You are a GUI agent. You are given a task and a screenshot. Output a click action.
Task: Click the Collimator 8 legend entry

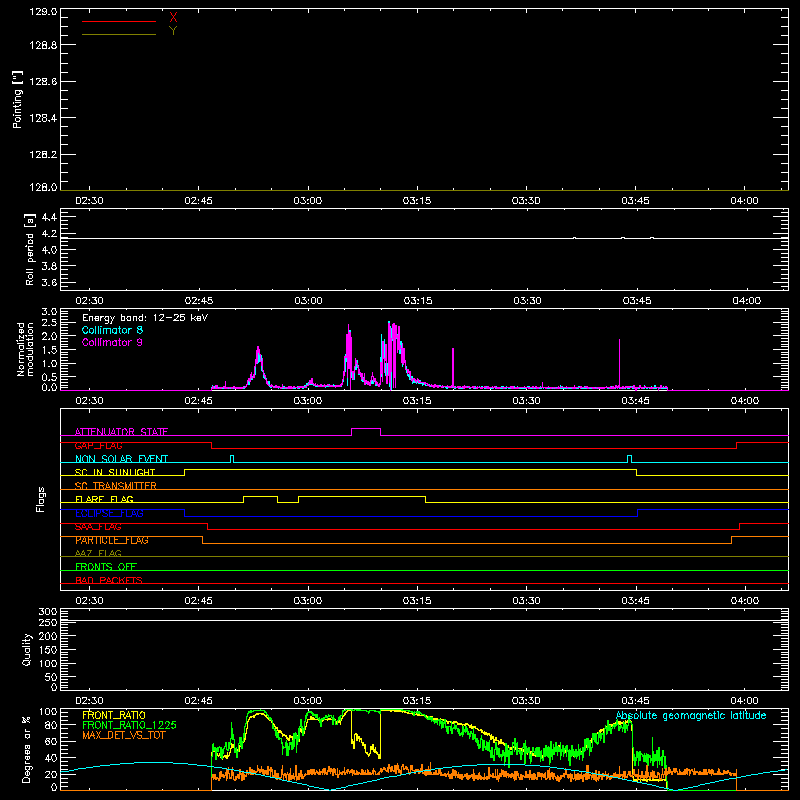[x=112, y=330]
